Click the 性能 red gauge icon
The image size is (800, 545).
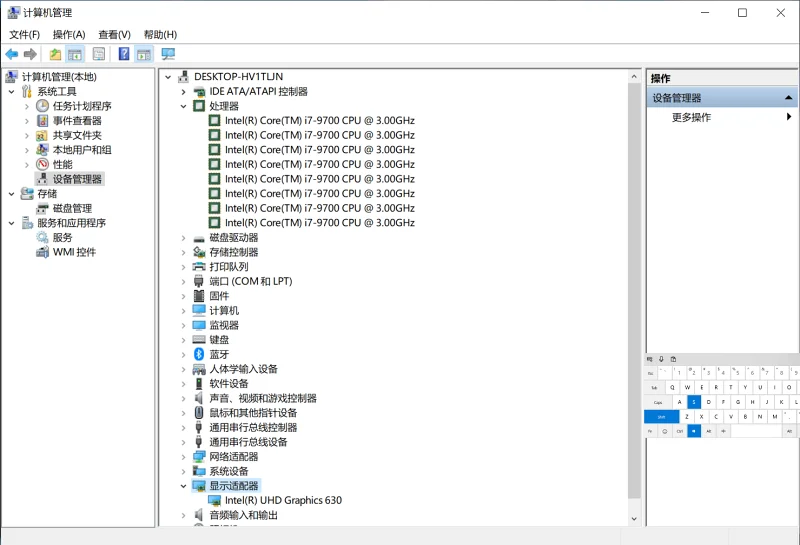point(42,164)
